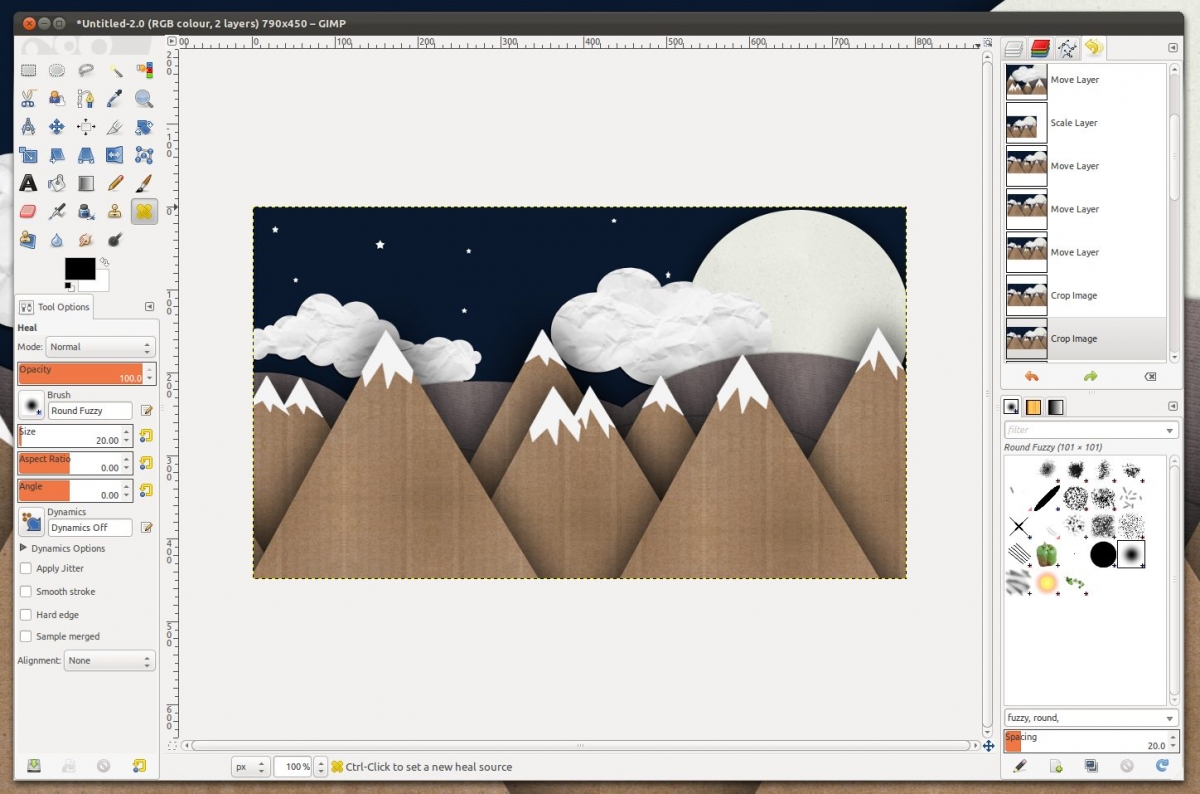Viewport: 1200px width, 794px height.
Task: Select the Paintbrush tool
Action: 144,183
